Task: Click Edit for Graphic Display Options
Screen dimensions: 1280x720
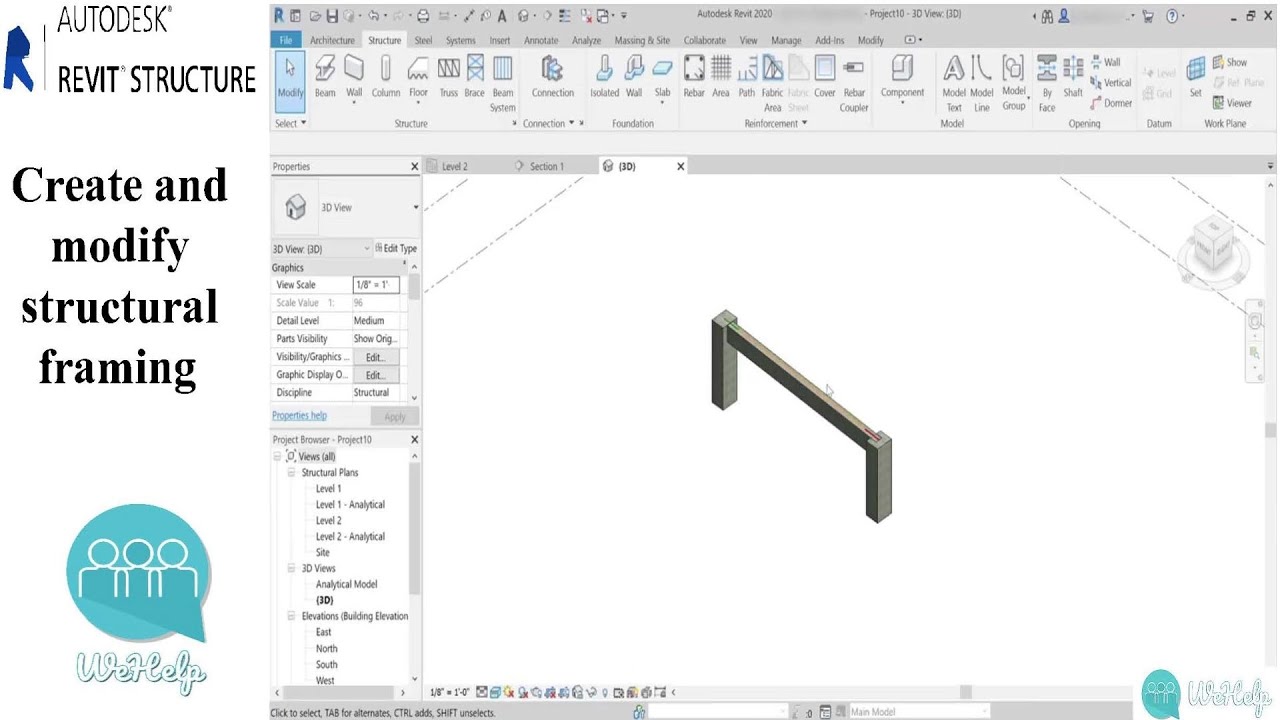Action: [375, 374]
